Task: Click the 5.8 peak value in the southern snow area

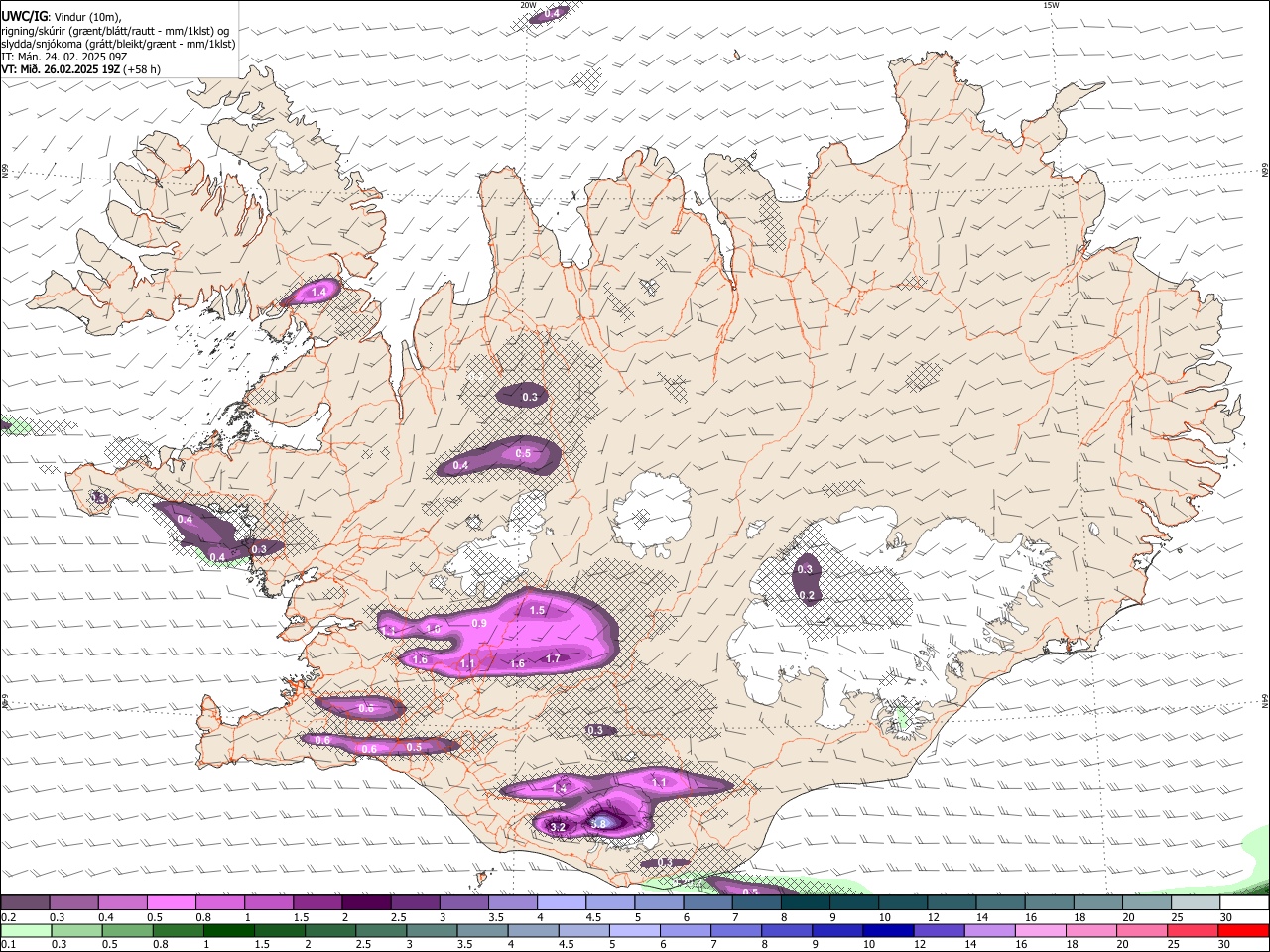Action: (598, 823)
